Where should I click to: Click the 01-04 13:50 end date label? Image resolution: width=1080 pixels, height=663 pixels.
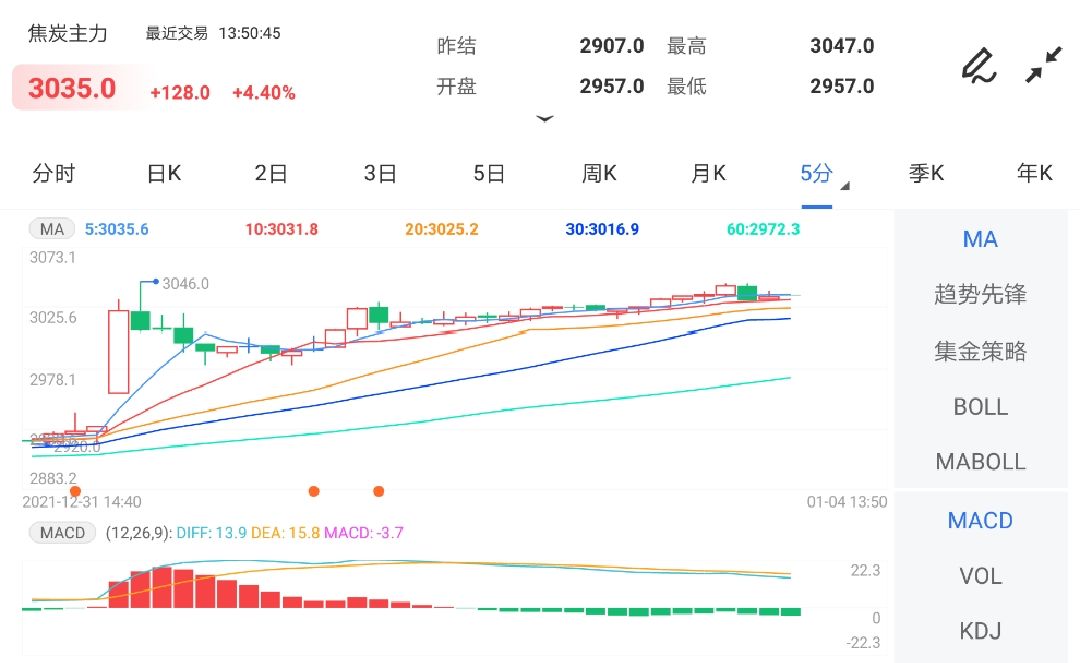(847, 503)
